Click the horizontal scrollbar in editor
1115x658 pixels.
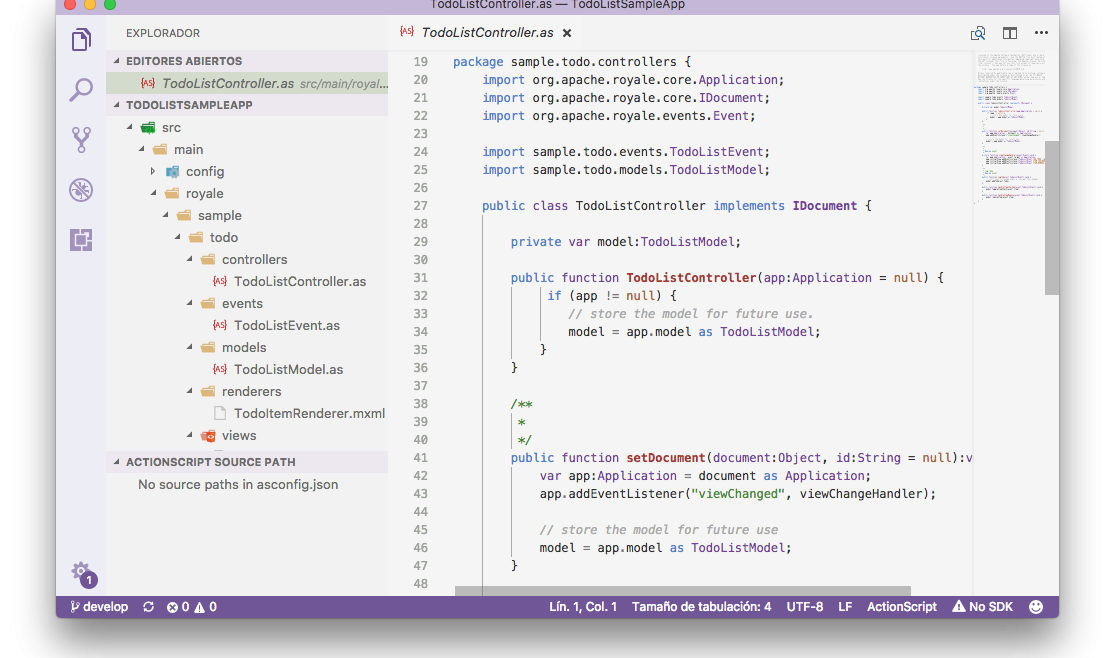682,591
